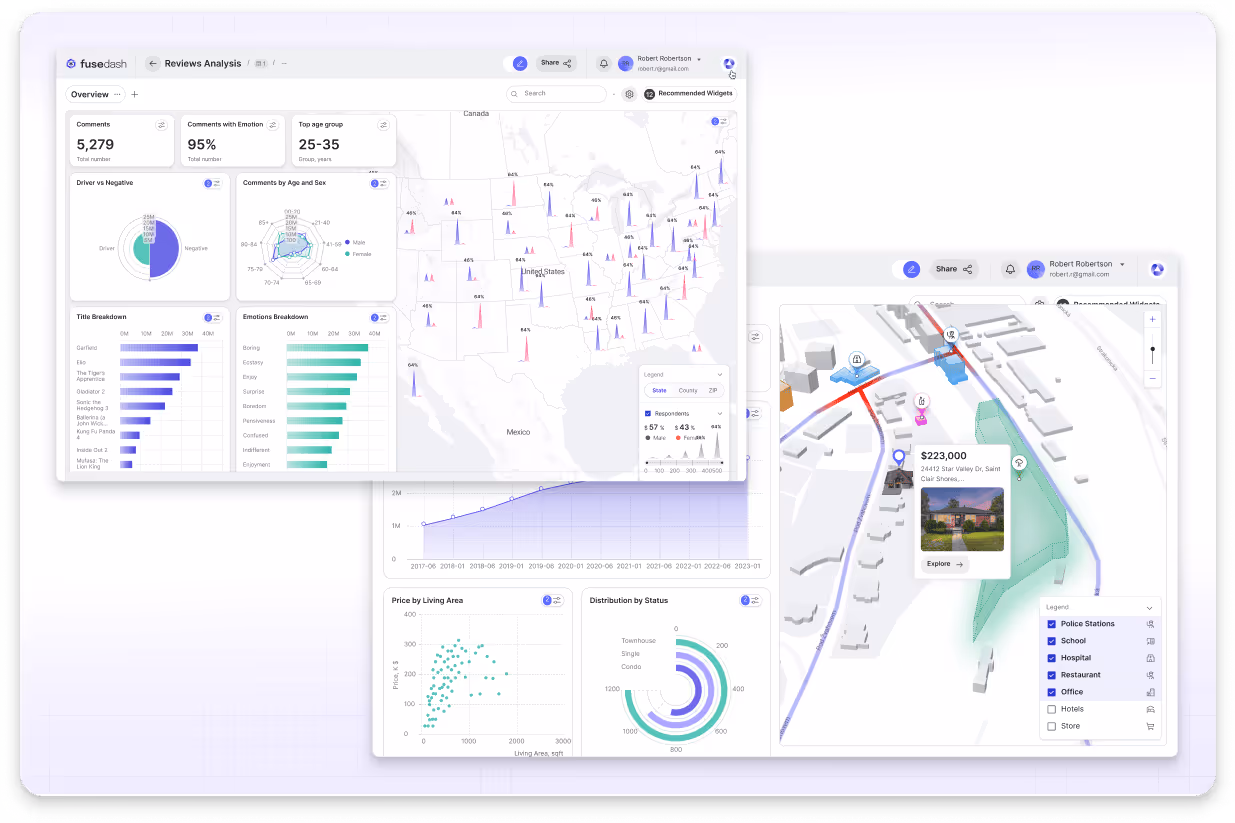Click Explore on the $223,000 property card
Image resolution: width=1235 pixels, height=823 pixels.
point(945,564)
